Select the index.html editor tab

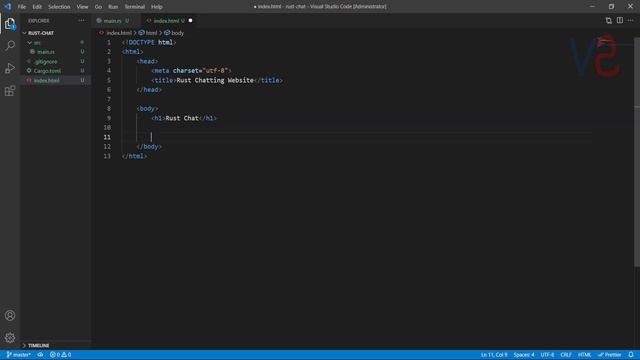tap(169, 20)
